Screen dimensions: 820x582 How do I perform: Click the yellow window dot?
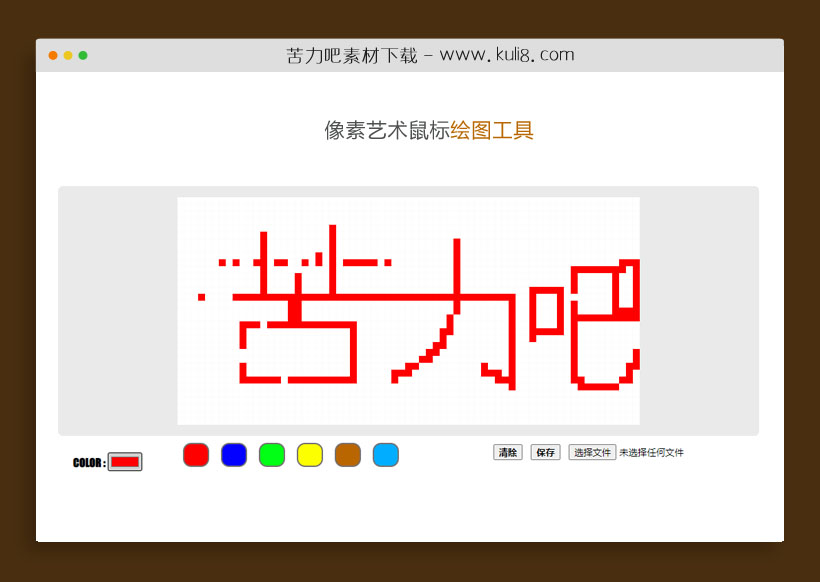70,57
